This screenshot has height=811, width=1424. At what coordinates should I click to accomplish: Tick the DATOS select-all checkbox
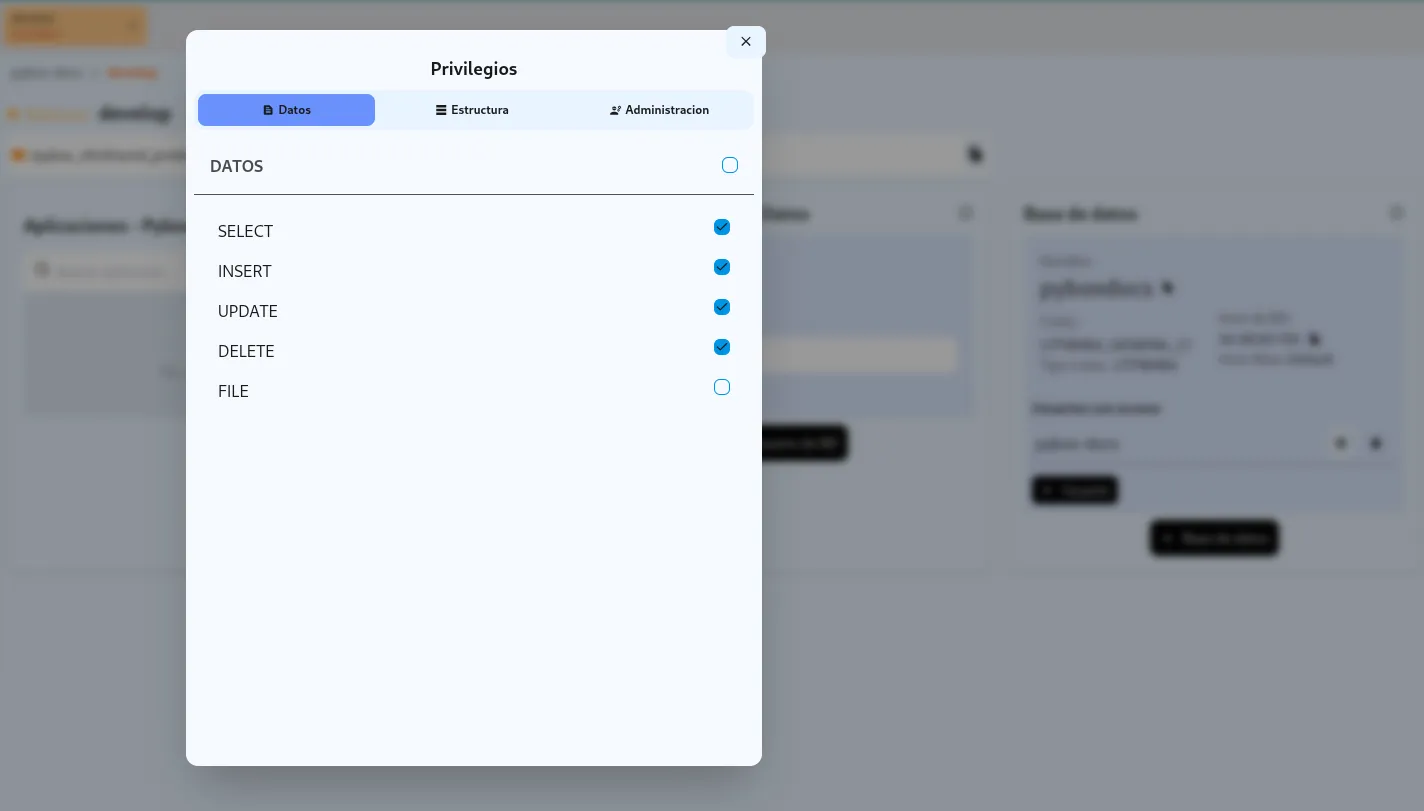730,165
